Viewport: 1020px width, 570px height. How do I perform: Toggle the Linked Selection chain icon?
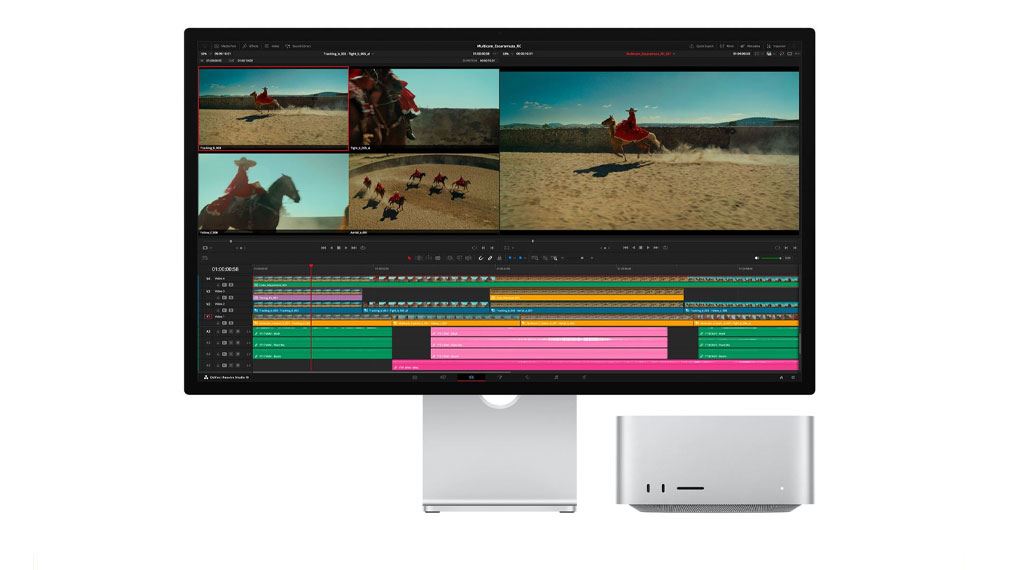pos(490,258)
